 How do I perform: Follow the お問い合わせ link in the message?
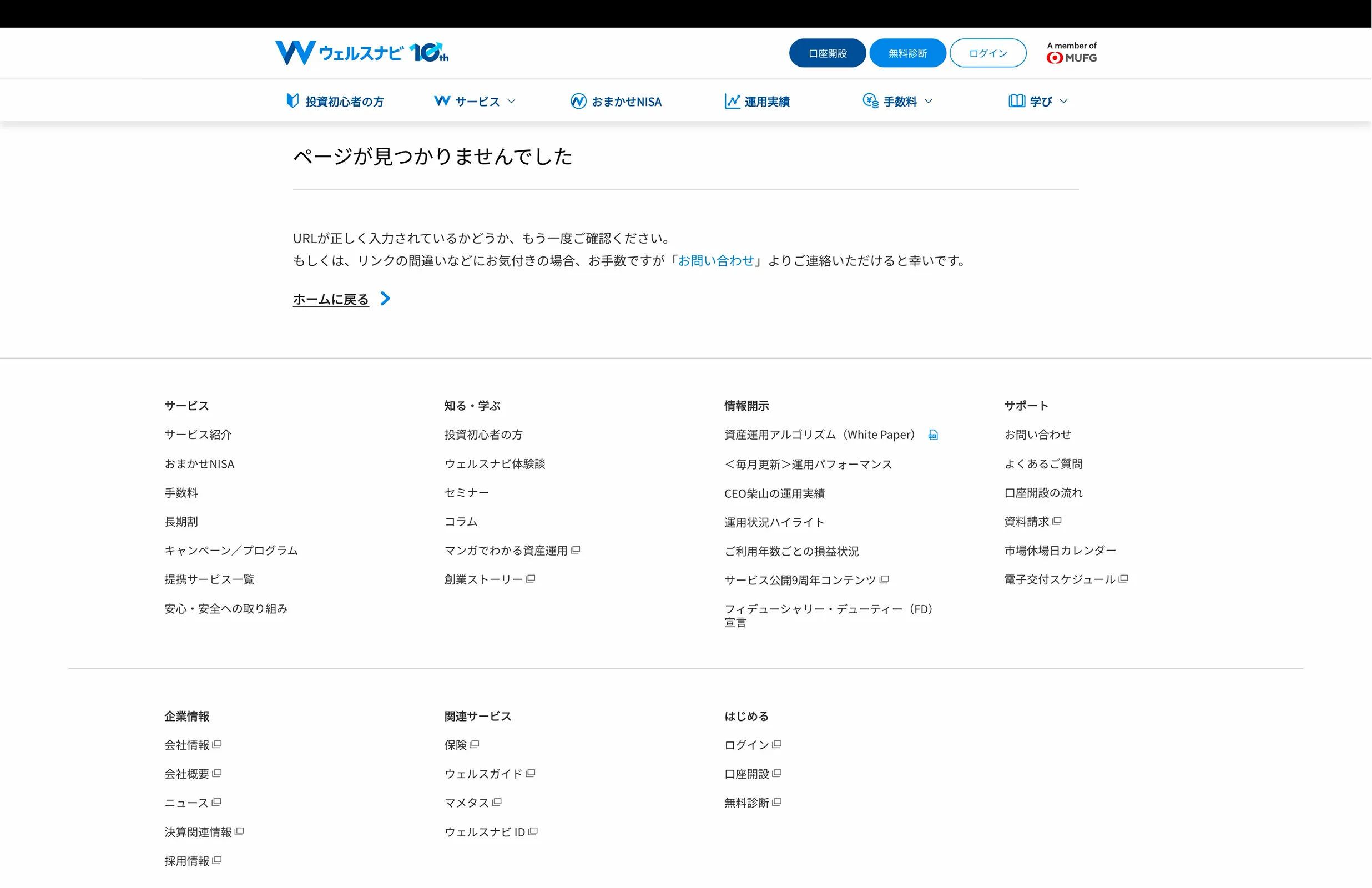[716, 261]
